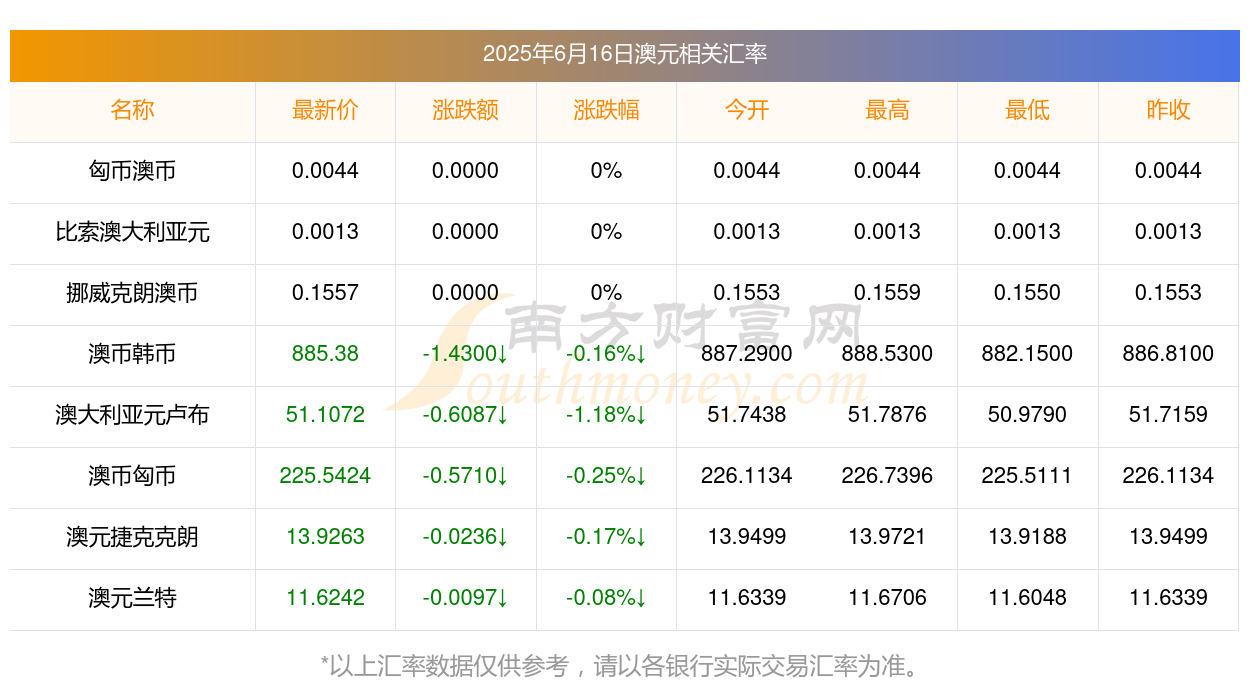Select the 今开 column header

pos(747,110)
